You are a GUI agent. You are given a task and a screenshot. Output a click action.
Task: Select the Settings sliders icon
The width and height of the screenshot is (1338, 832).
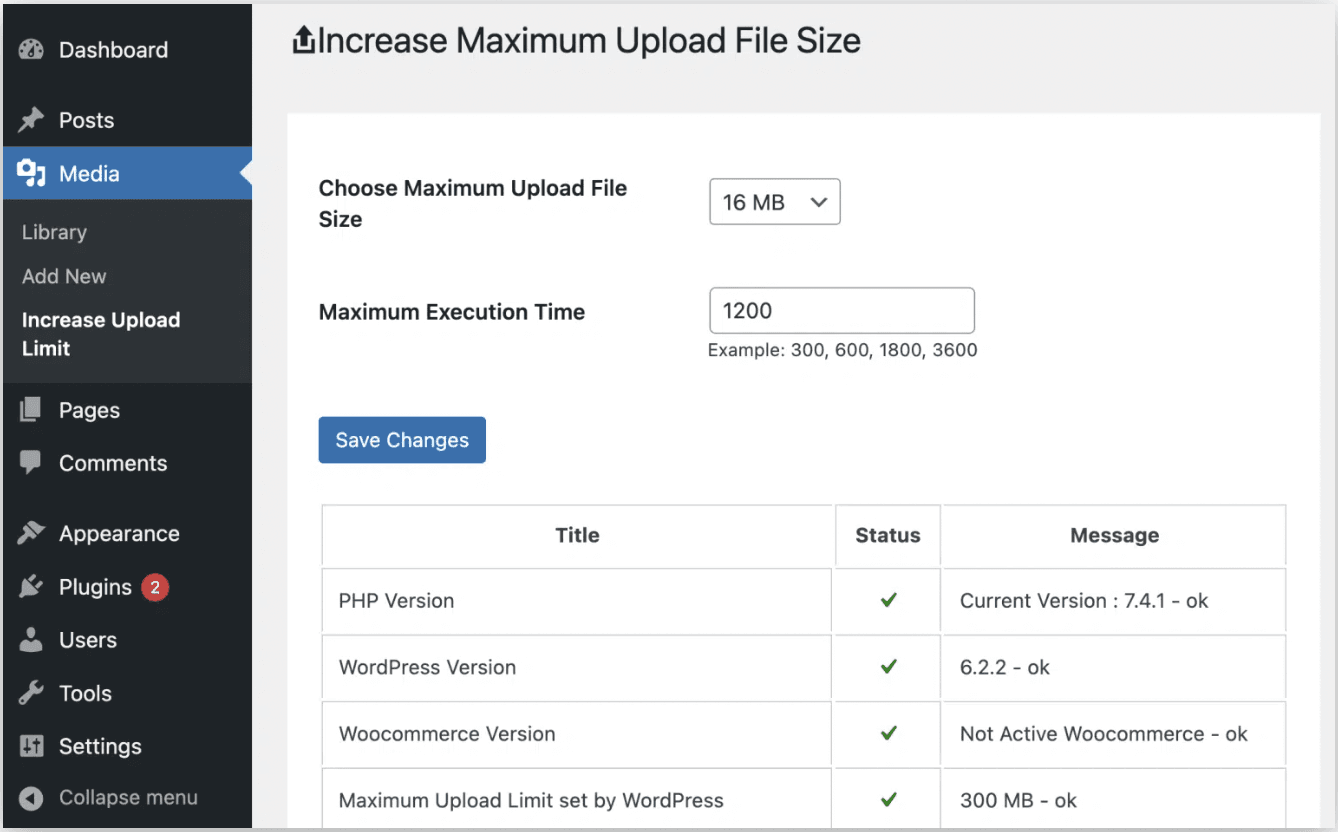click(32, 745)
